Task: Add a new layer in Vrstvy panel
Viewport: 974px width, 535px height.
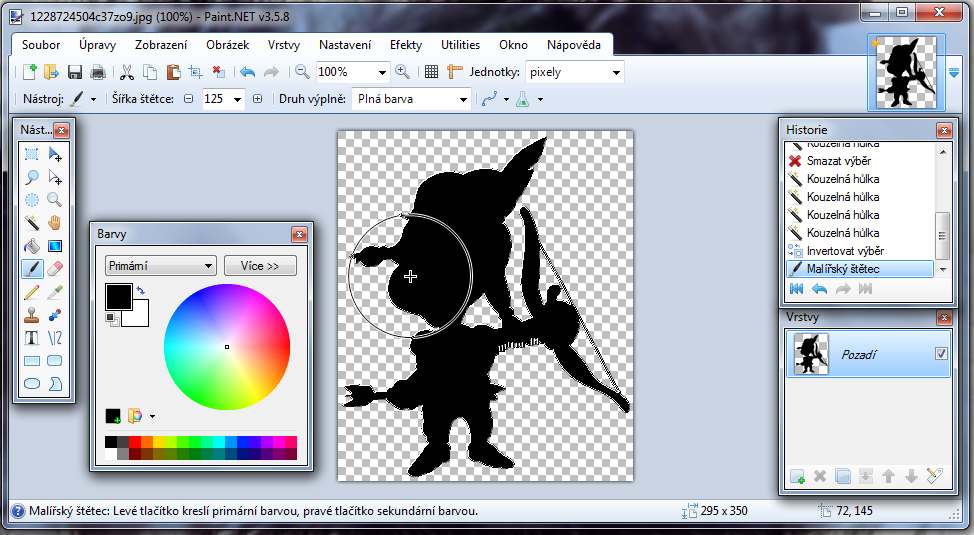Action: pyautogui.click(x=797, y=476)
